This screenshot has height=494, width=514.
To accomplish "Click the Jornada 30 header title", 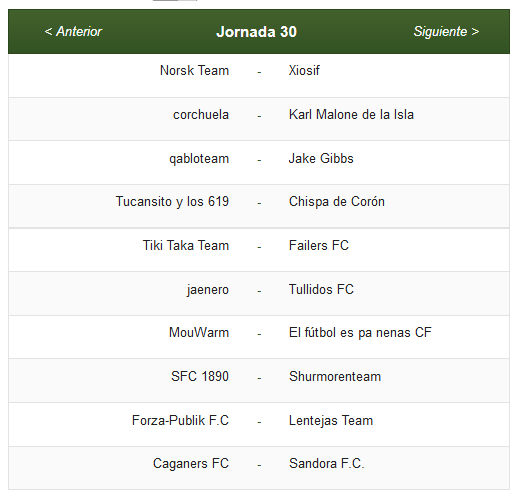I will (x=256, y=32).
